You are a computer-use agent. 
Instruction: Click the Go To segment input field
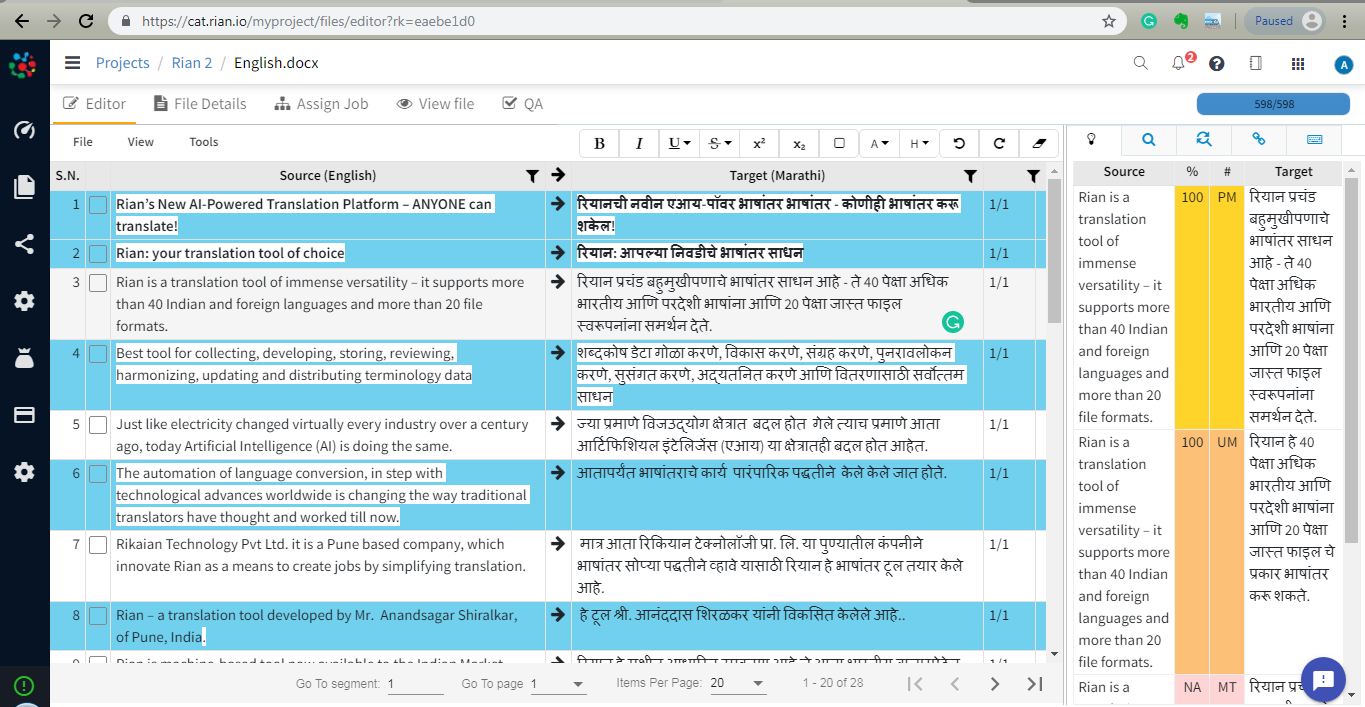415,684
